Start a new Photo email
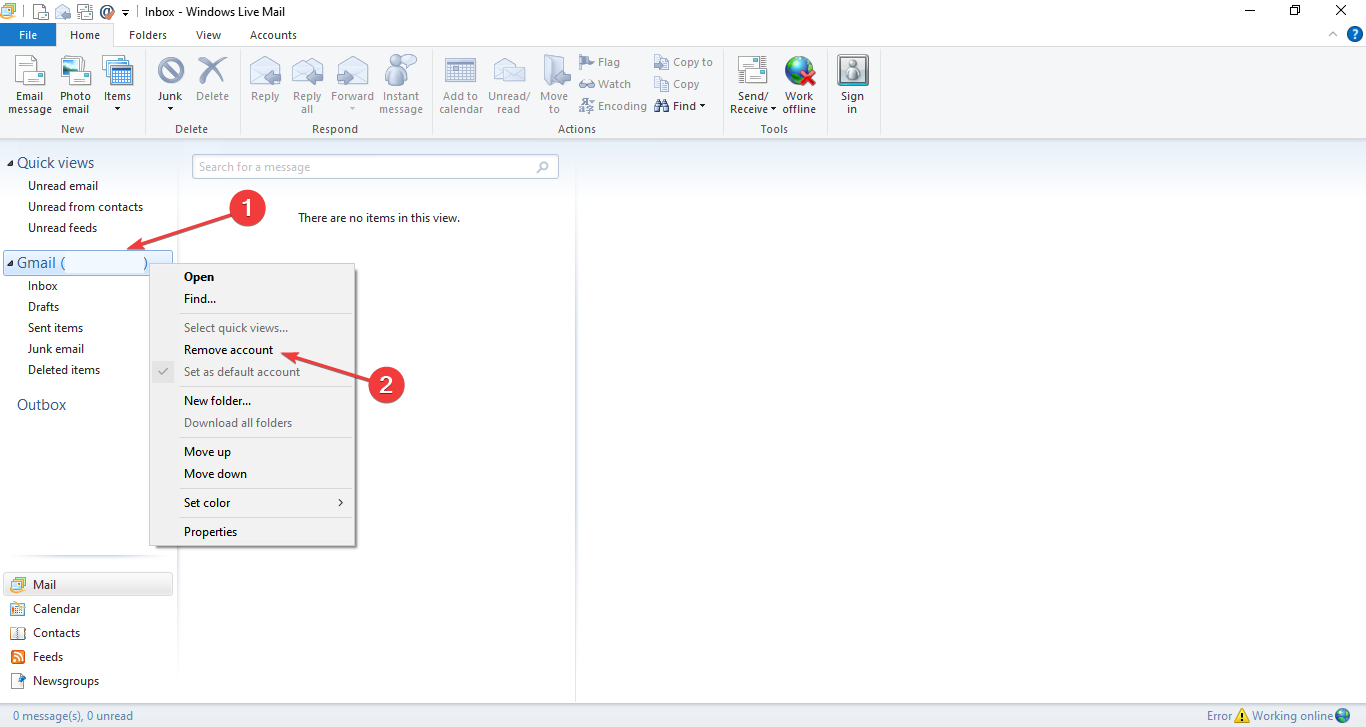1366x727 pixels. coord(76,85)
